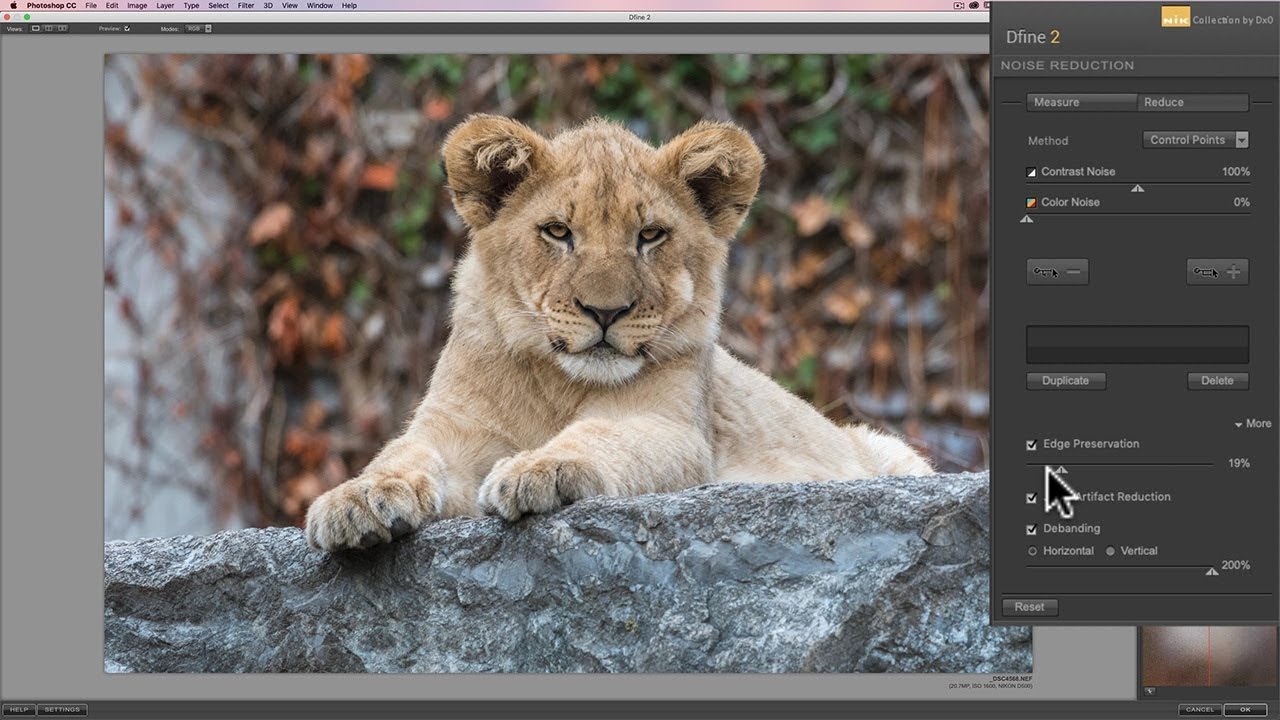Select the side-by-side preview view icon
The height and width of the screenshot is (720, 1280).
coord(62,29)
